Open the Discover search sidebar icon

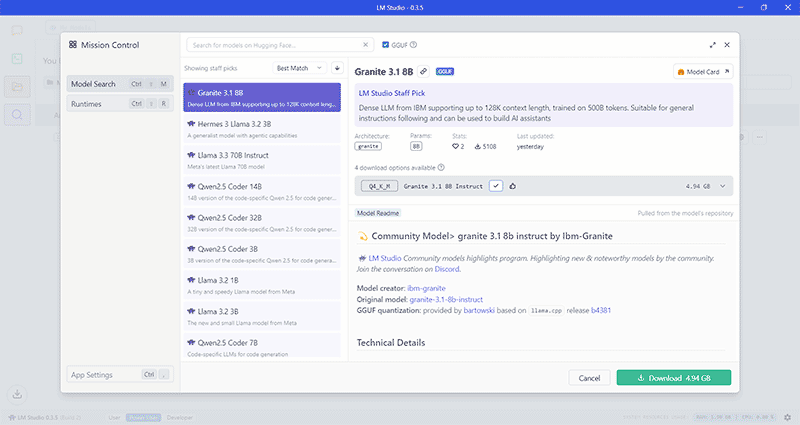pos(17,114)
